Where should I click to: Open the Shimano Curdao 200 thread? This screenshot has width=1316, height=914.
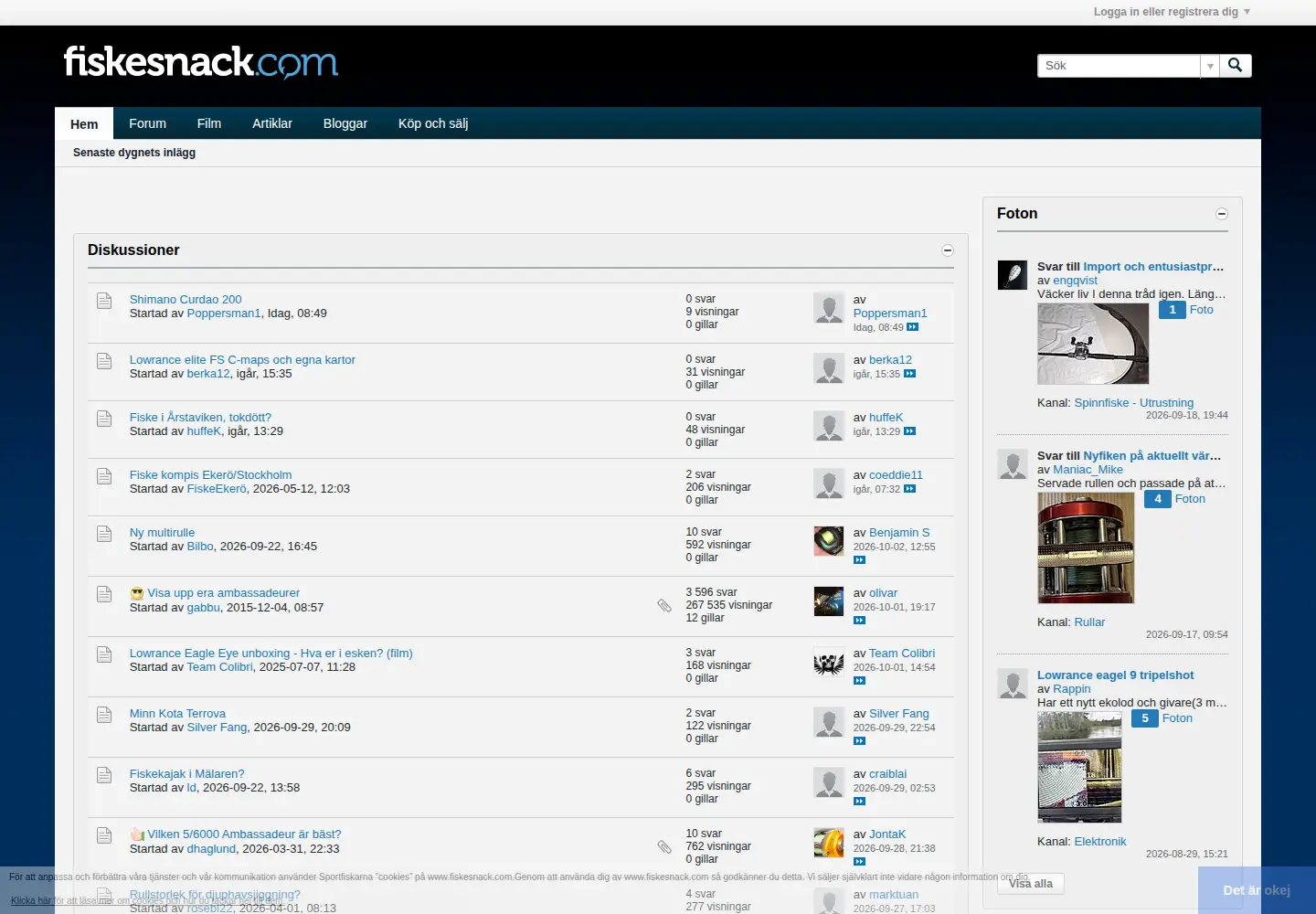coord(186,299)
